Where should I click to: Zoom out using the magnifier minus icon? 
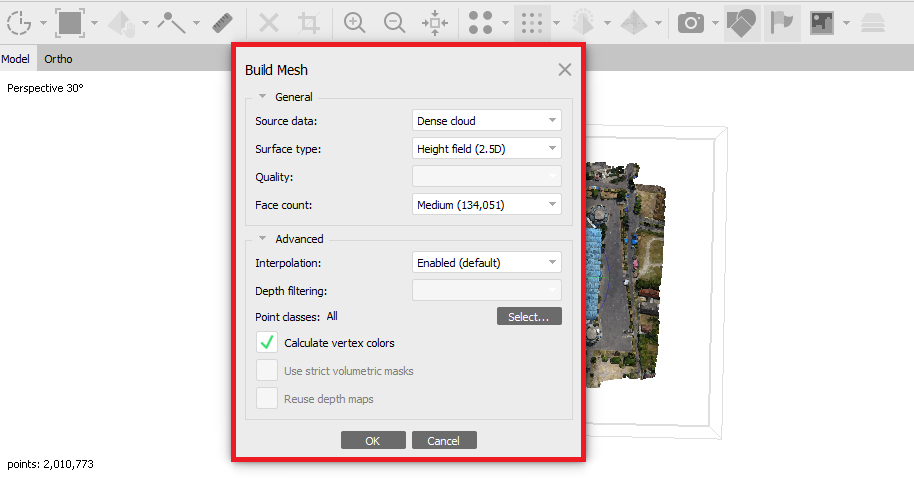[x=395, y=23]
